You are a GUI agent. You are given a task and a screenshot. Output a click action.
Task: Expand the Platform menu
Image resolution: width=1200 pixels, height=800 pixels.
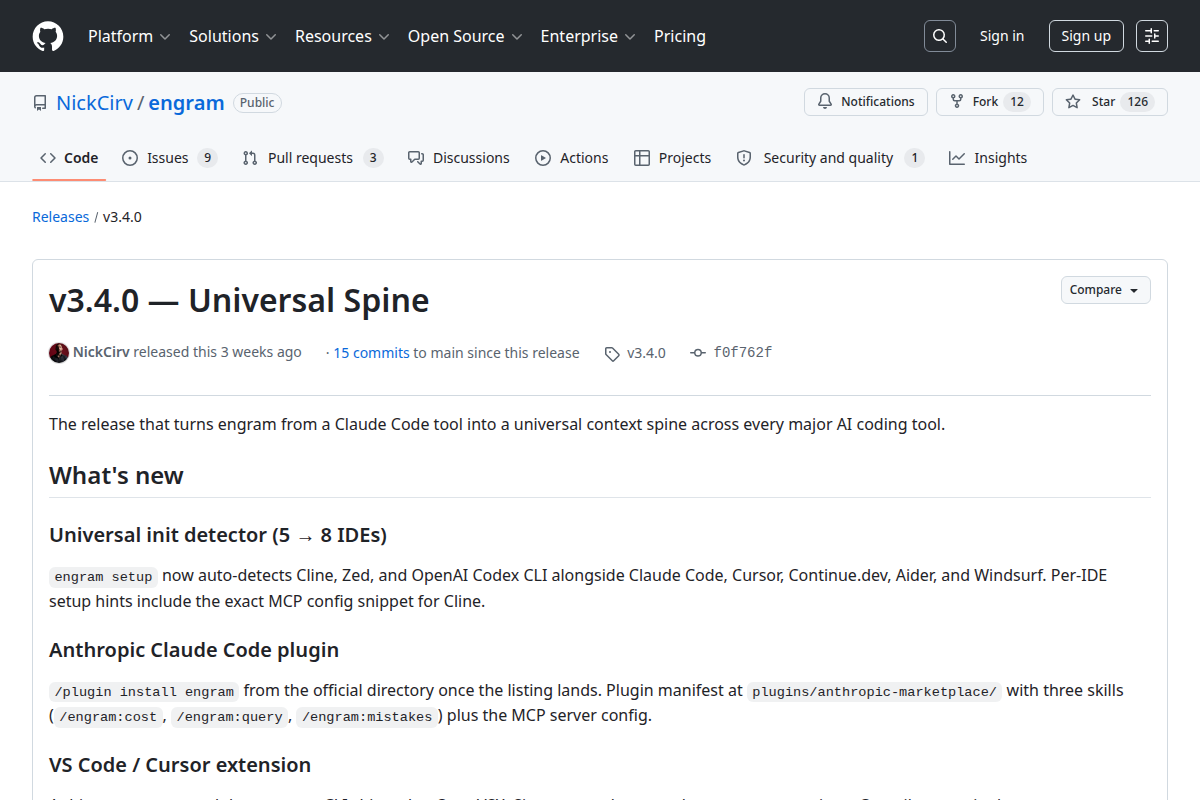coord(129,36)
